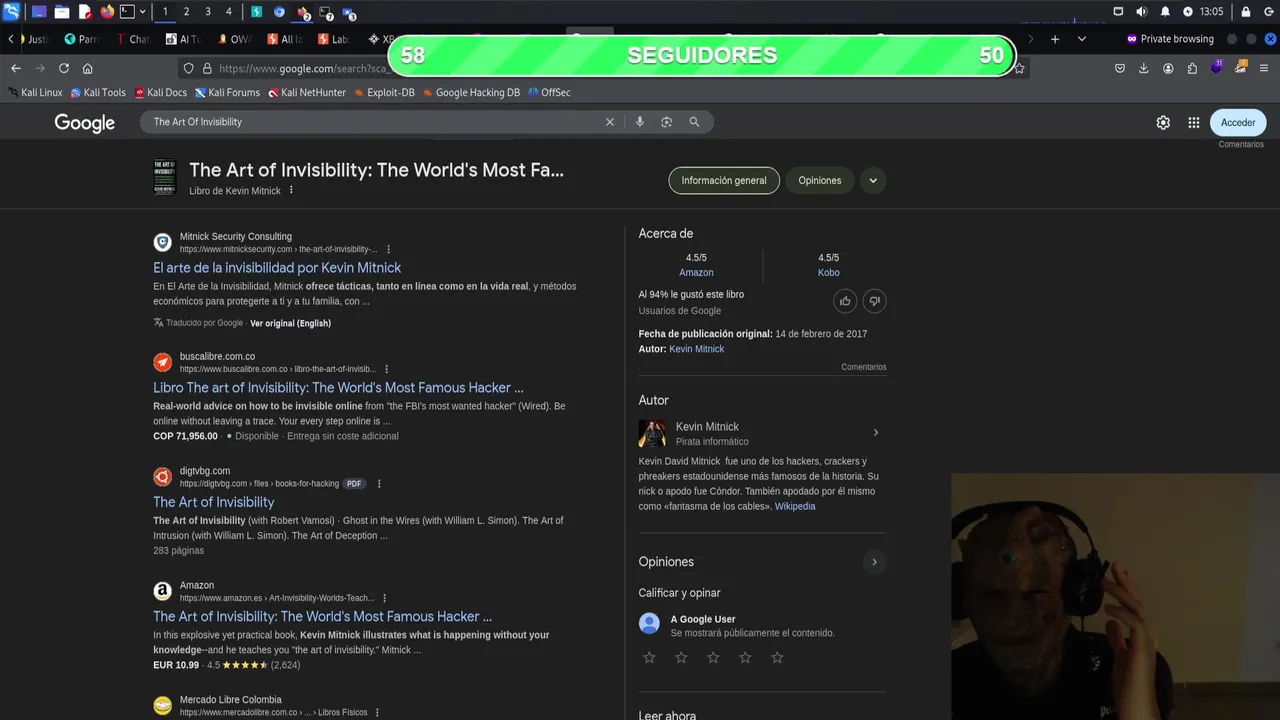1280x720 pixels.
Task: Open El arte de la invisibilidad result
Action: (x=277, y=268)
